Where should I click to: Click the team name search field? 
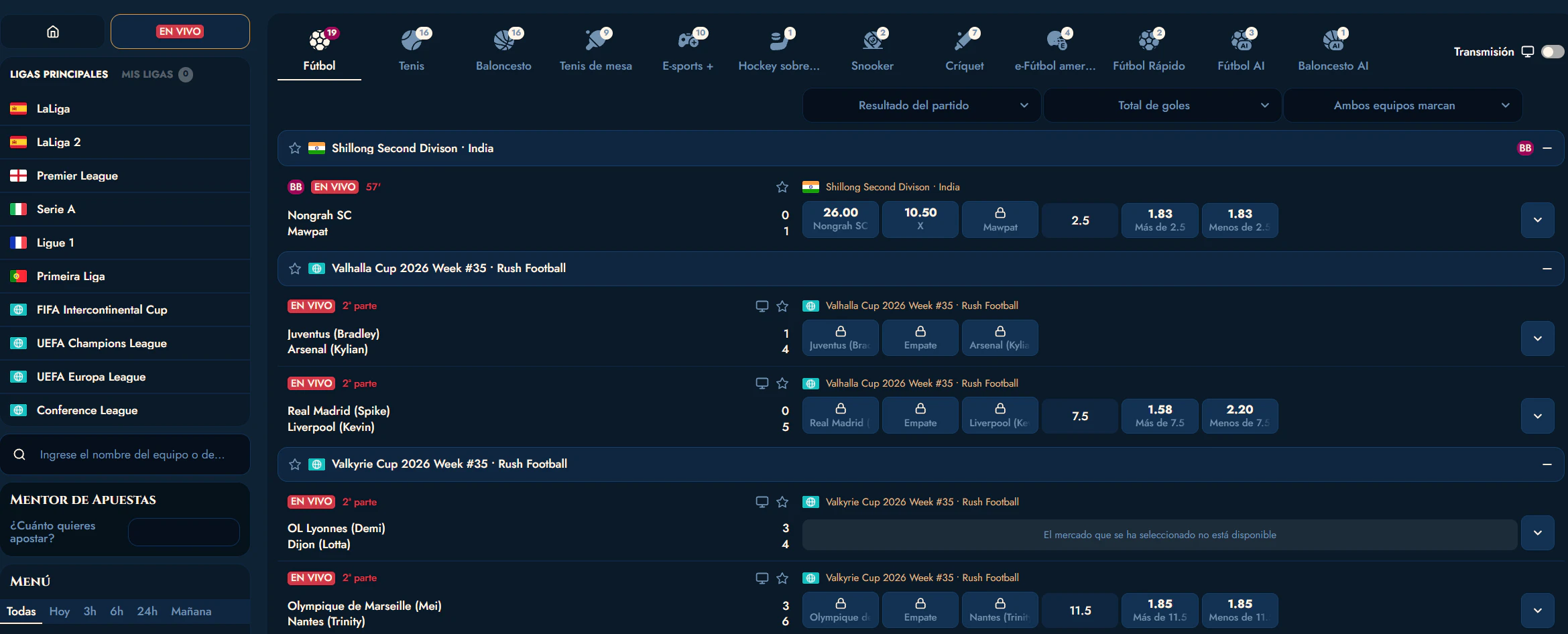point(132,454)
